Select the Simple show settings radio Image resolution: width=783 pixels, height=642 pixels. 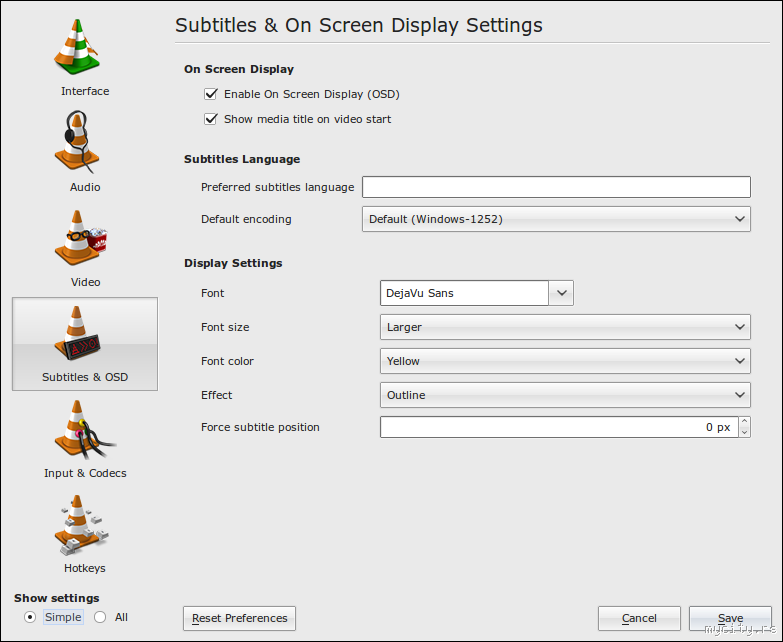click(x=30, y=617)
